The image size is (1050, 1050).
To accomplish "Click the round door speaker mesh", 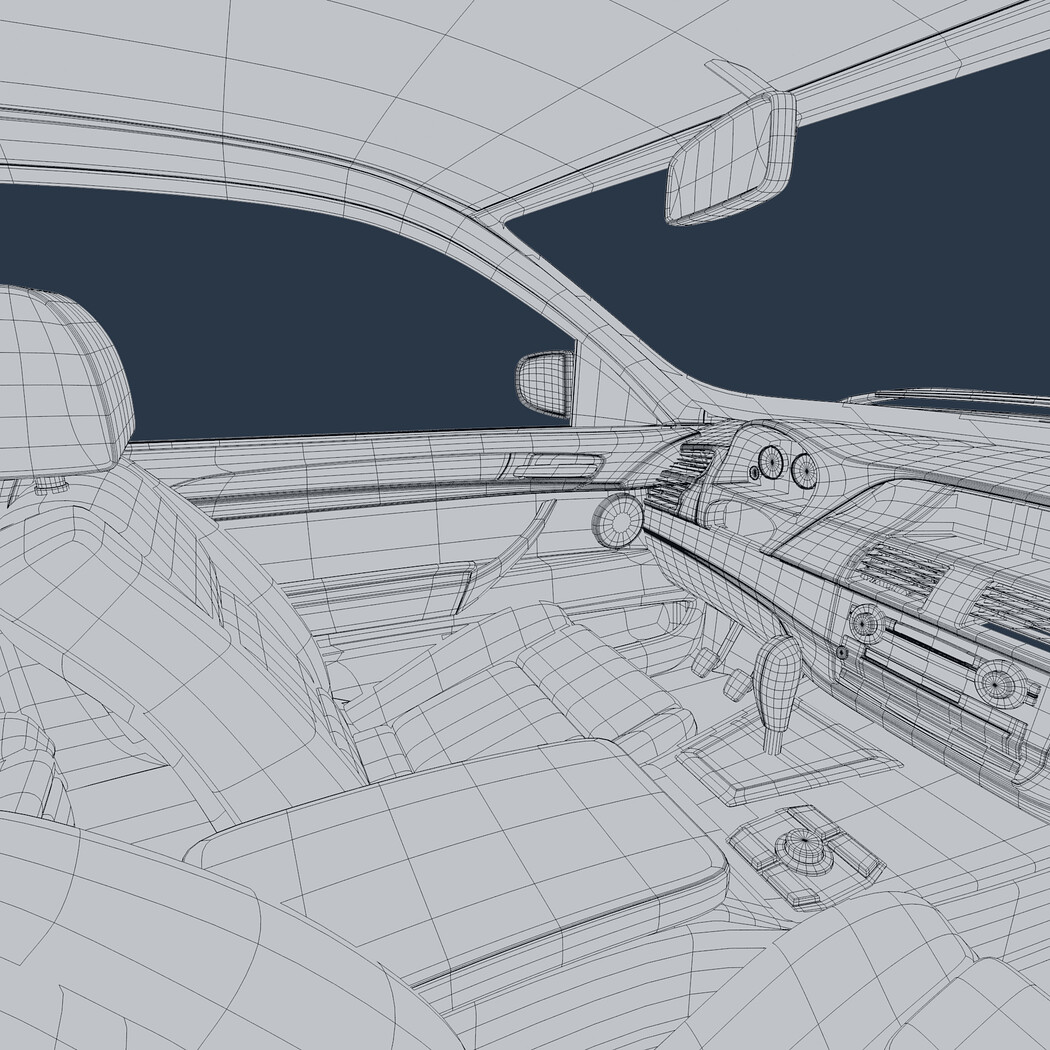I will [617, 521].
